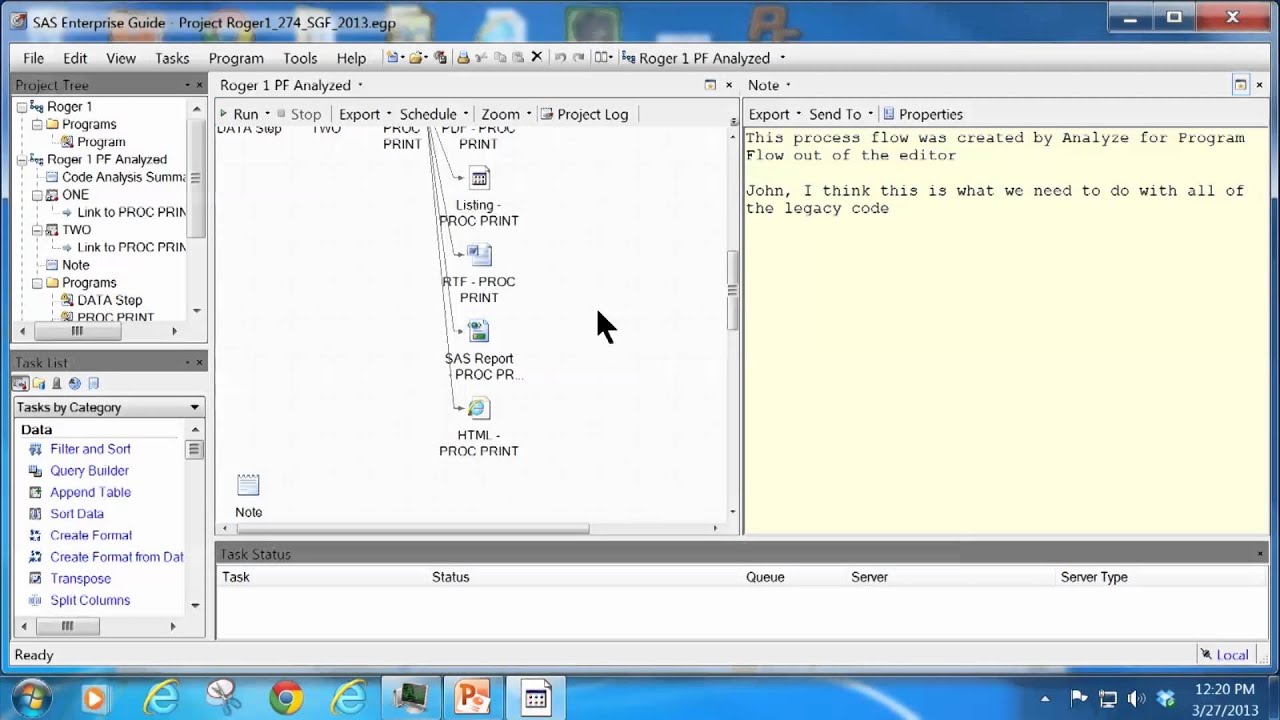The height and width of the screenshot is (720, 1280).
Task: Collapse the Roger 1 PF Analyzed tree node
Action: click(x=21, y=159)
